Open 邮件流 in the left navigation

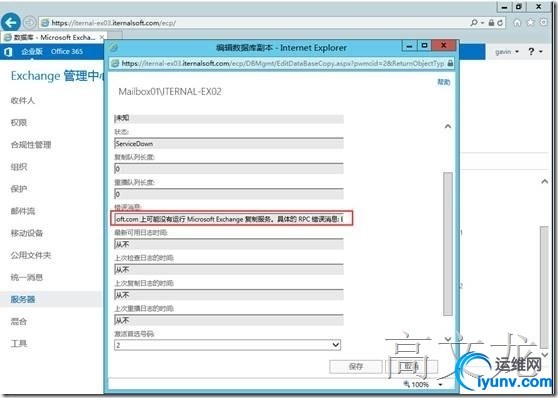point(23,211)
